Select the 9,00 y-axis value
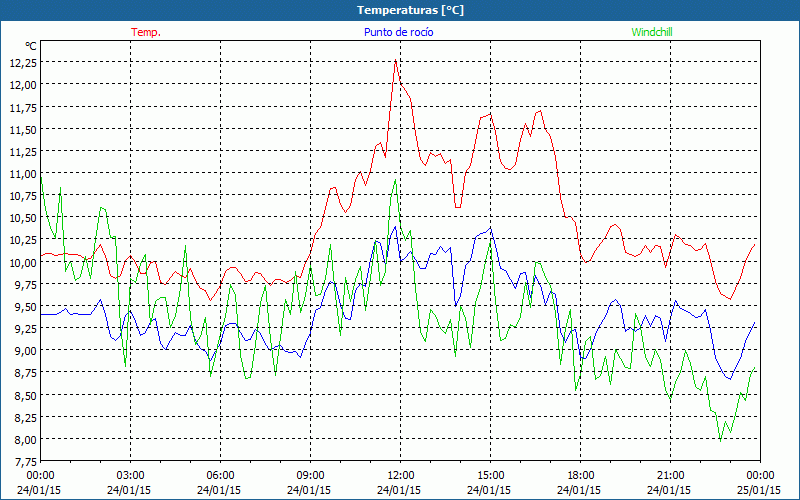Image resolution: width=800 pixels, height=500 pixels. coord(25,352)
